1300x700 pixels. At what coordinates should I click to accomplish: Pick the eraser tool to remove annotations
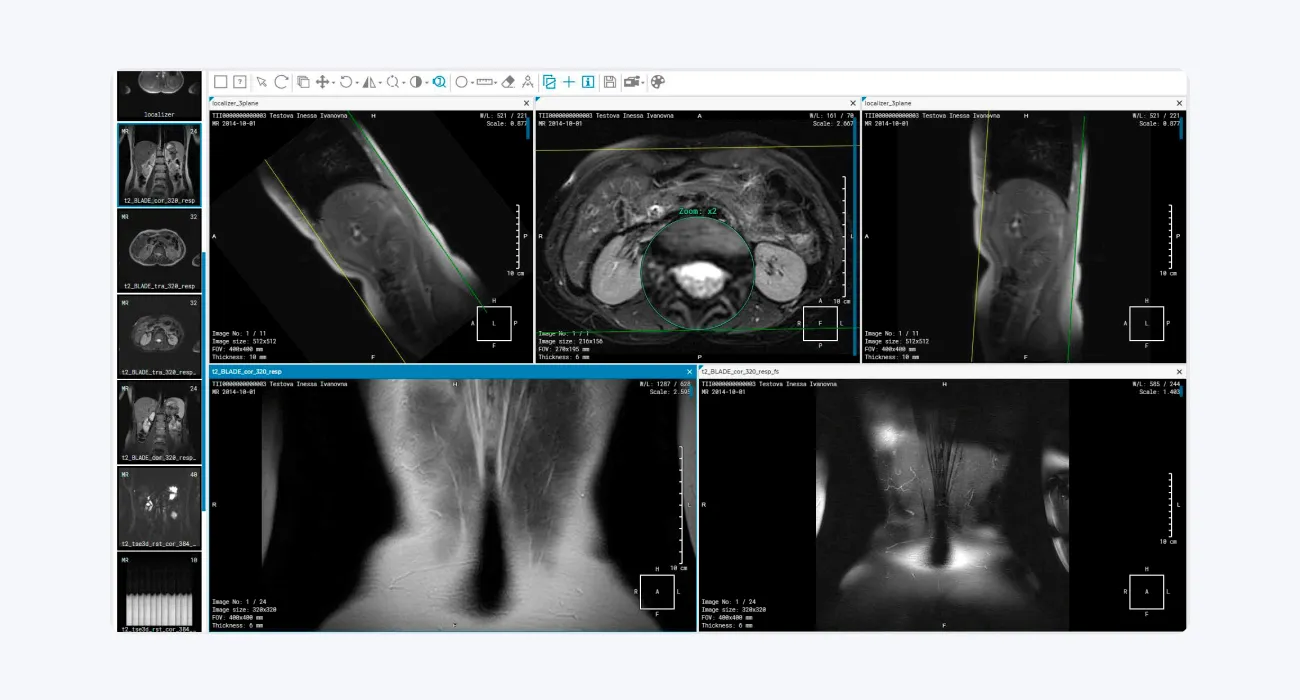pyautogui.click(x=507, y=82)
